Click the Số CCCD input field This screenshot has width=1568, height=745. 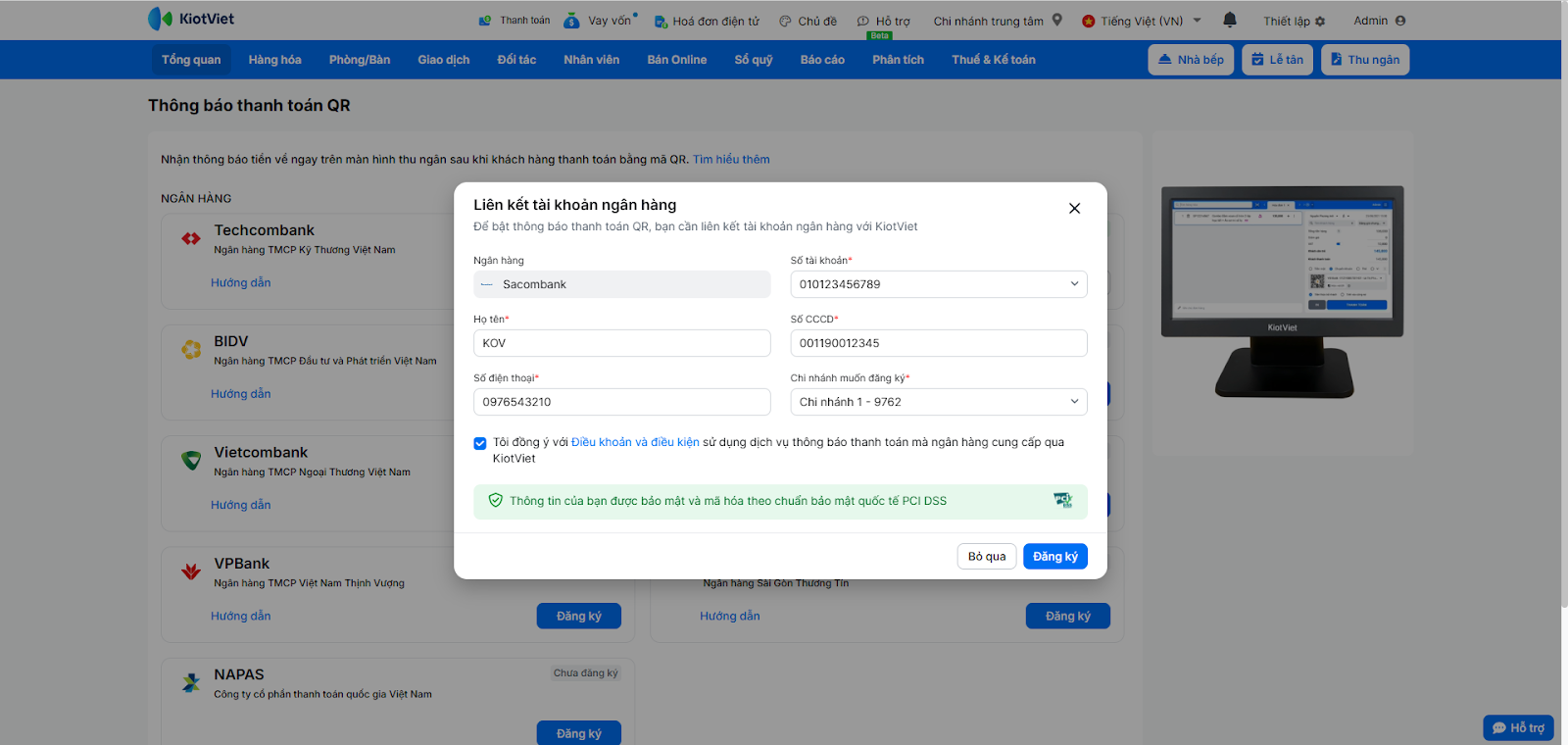pos(939,343)
